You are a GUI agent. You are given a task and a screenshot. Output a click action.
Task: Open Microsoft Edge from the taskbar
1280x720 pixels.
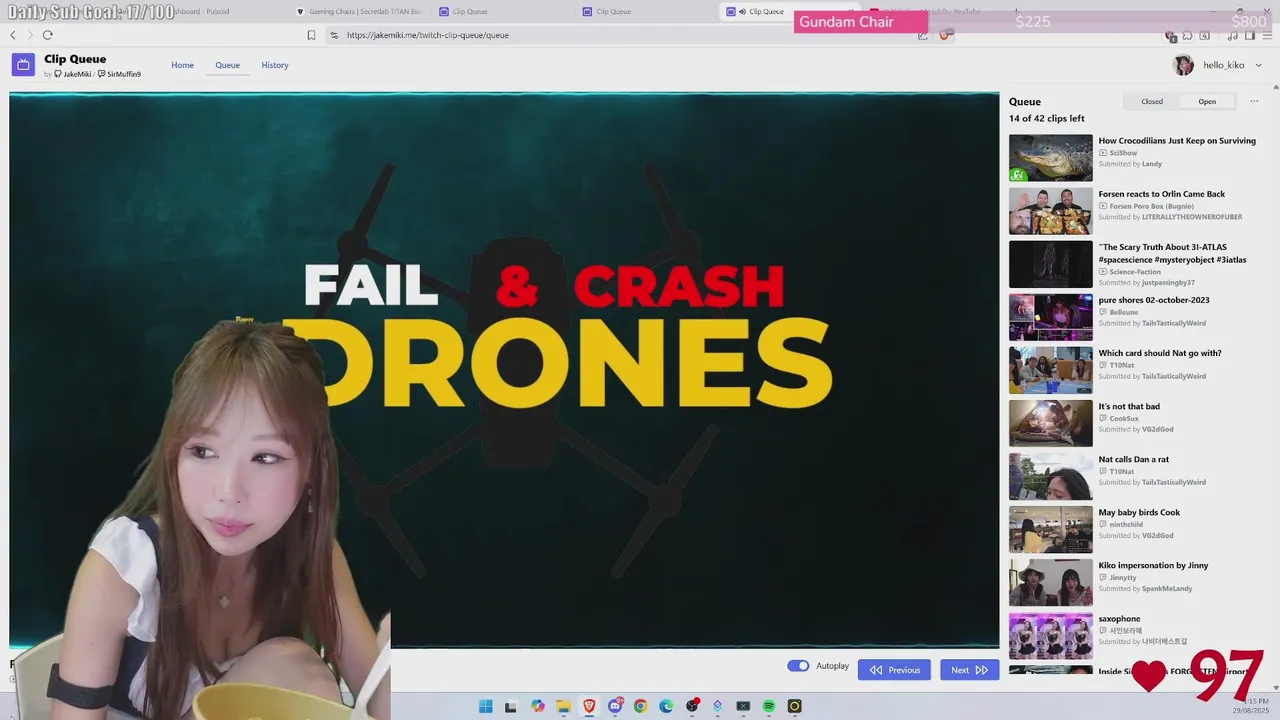[x=666, y=706]
